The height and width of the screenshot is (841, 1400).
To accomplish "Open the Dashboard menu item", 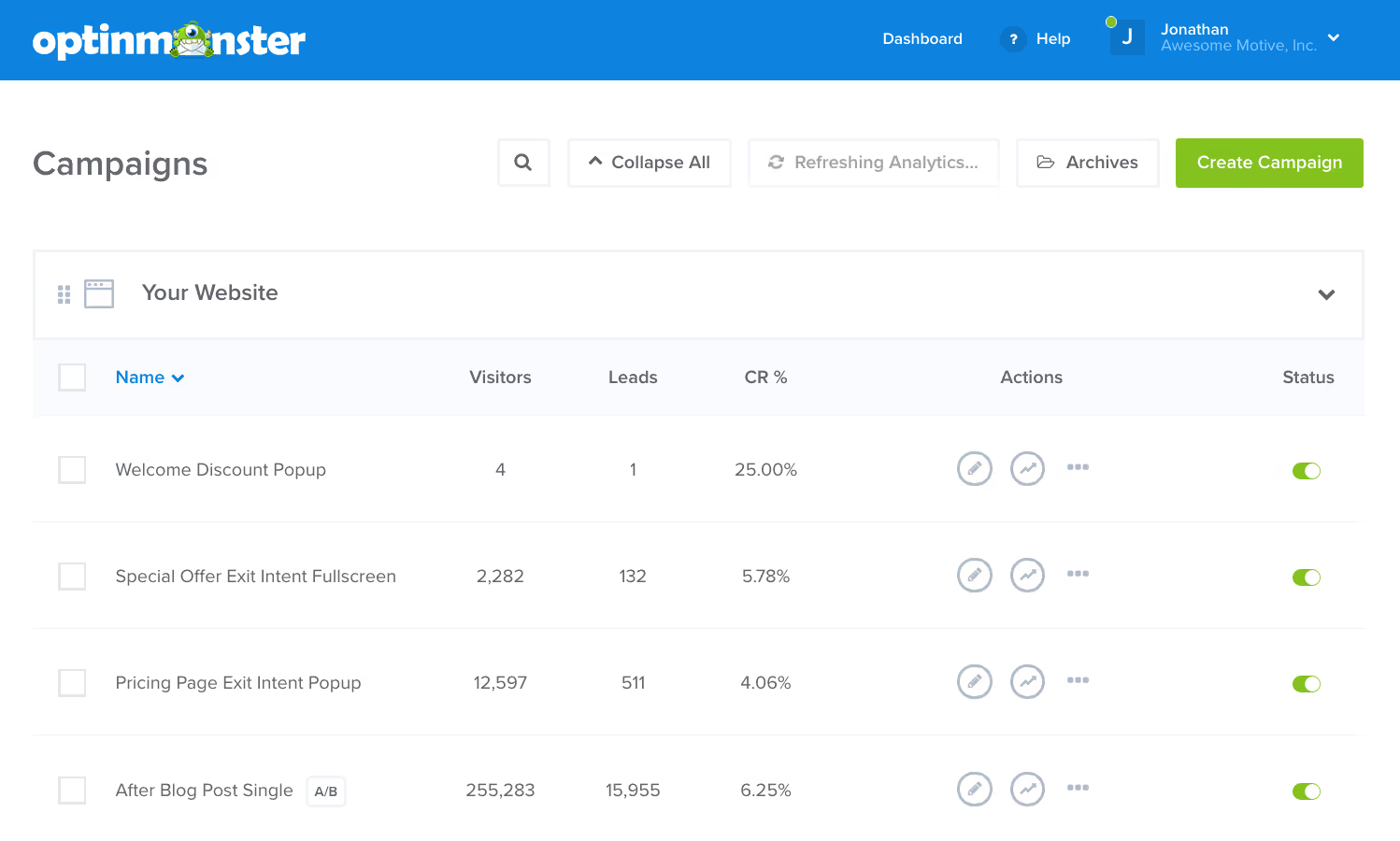I will (922, 38).
